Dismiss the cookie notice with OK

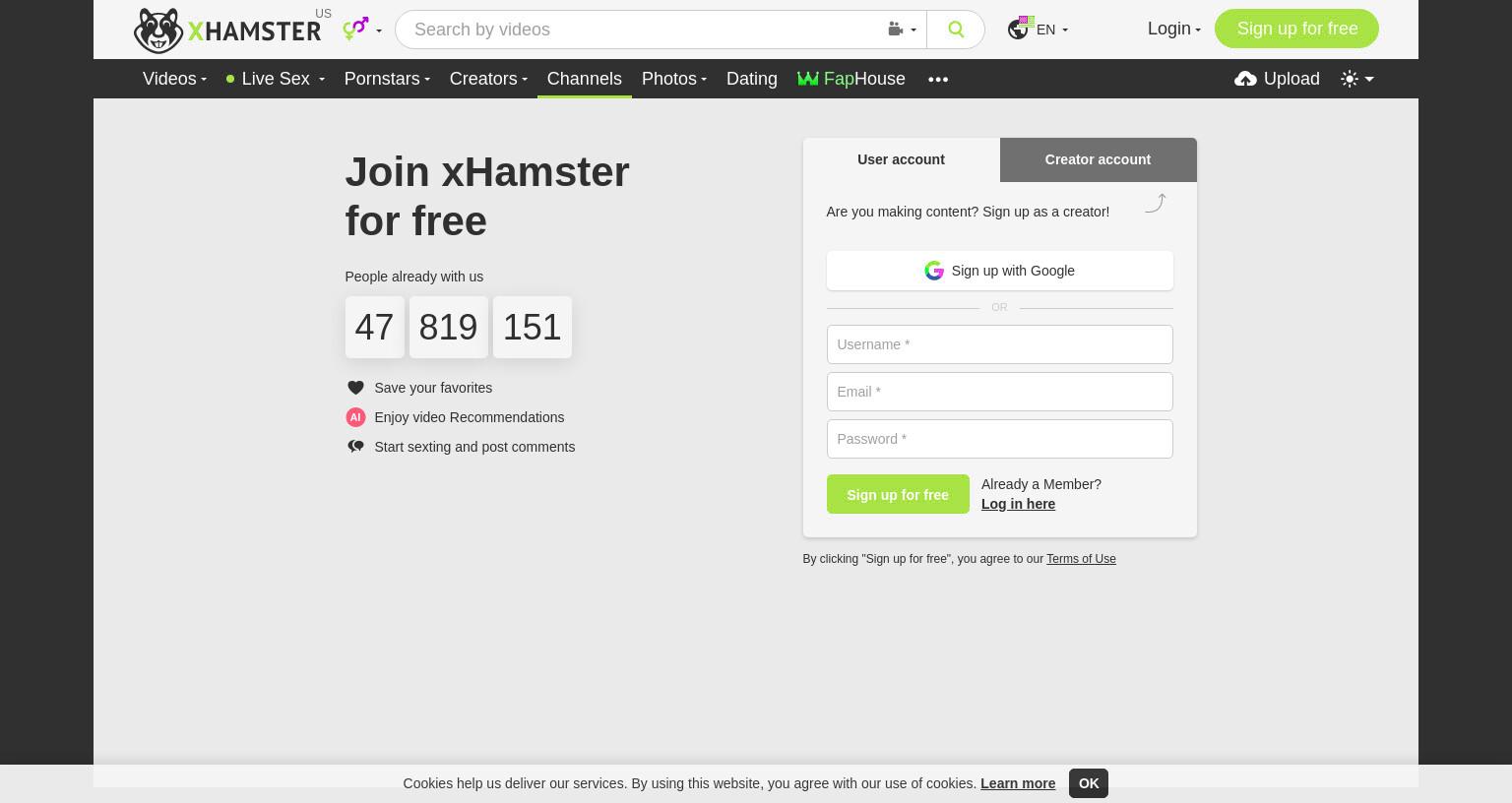pyautogui.click(x=1089, y=783)
